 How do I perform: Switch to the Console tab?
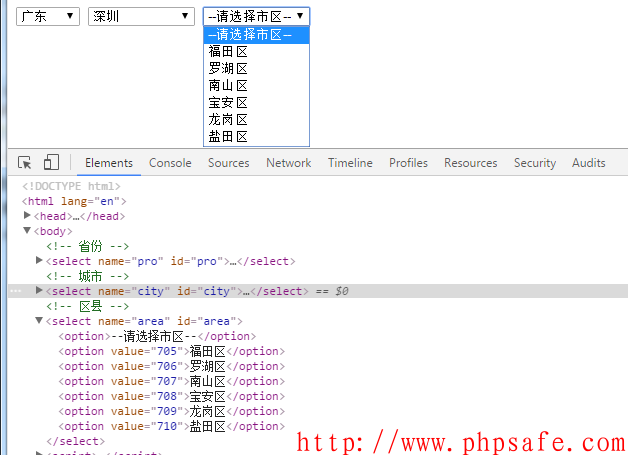point(170,163)
